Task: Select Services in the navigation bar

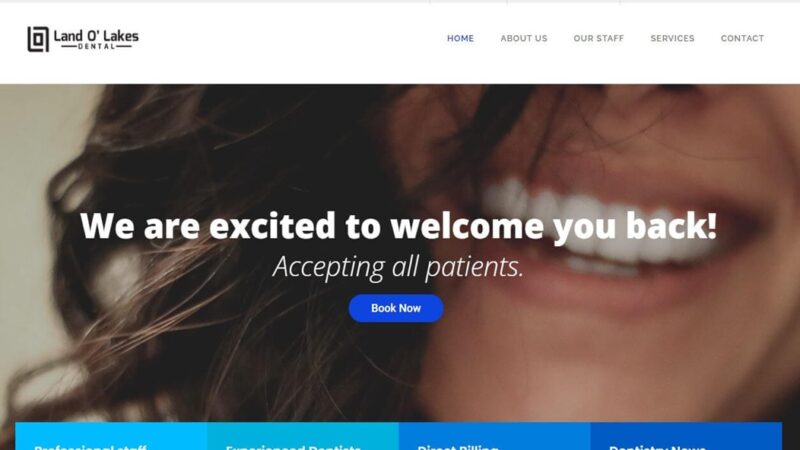Action: click(x=672, y=38)
